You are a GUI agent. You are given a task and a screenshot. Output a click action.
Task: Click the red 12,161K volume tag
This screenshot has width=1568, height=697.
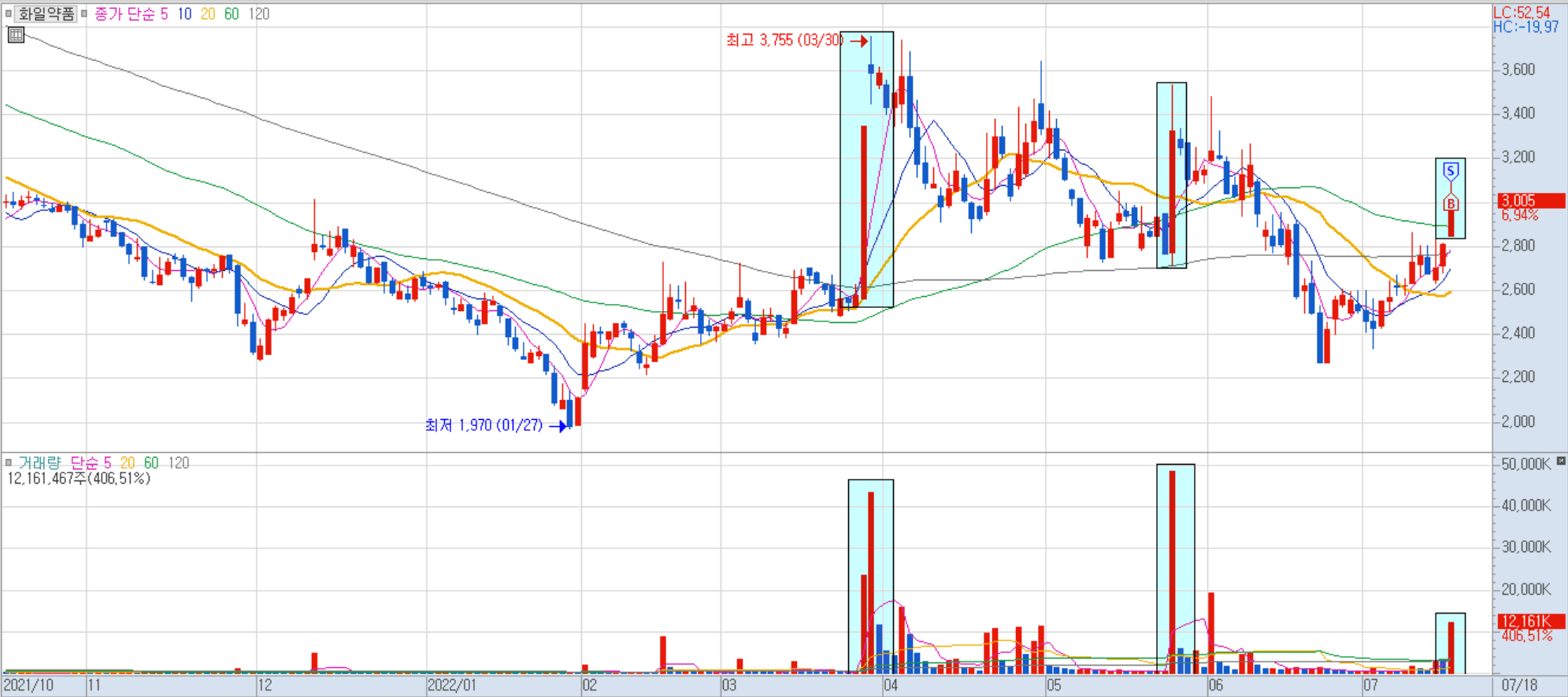tap(1531, 621)
